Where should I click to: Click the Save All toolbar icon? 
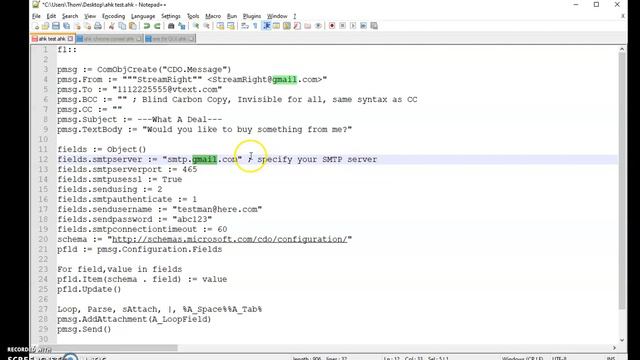[x=66, y=26]
